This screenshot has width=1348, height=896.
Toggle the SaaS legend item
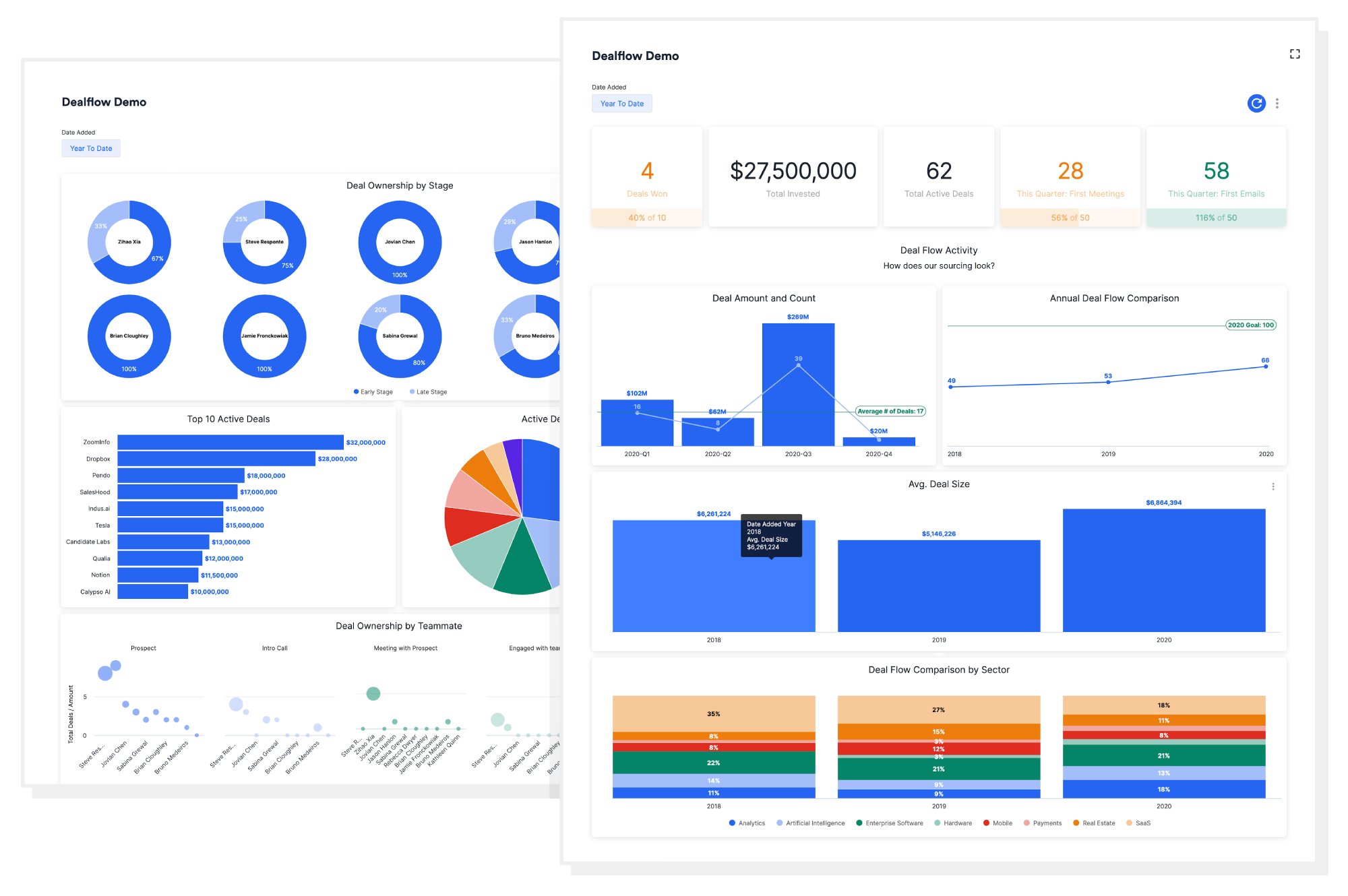1139,823
